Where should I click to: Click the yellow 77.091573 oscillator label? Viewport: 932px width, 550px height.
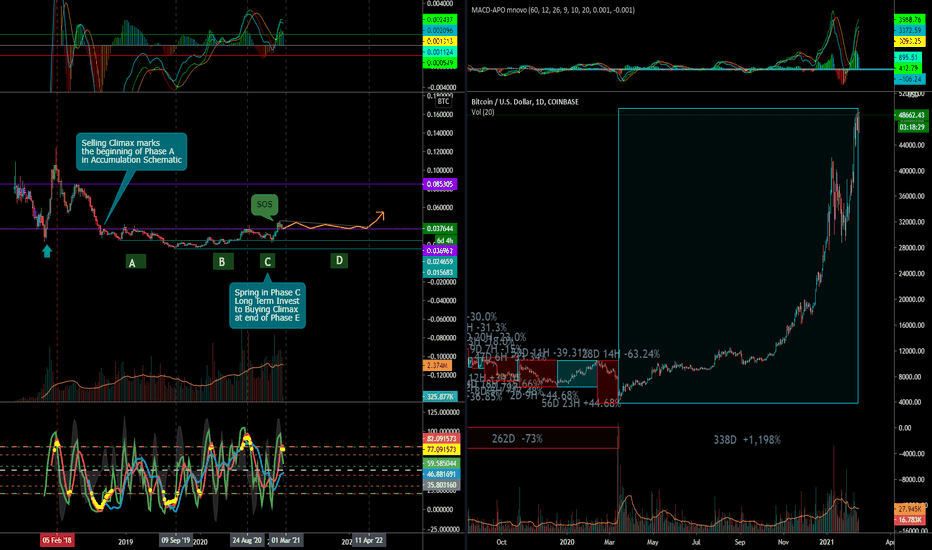pyautogui.click(x=441, y=450)
